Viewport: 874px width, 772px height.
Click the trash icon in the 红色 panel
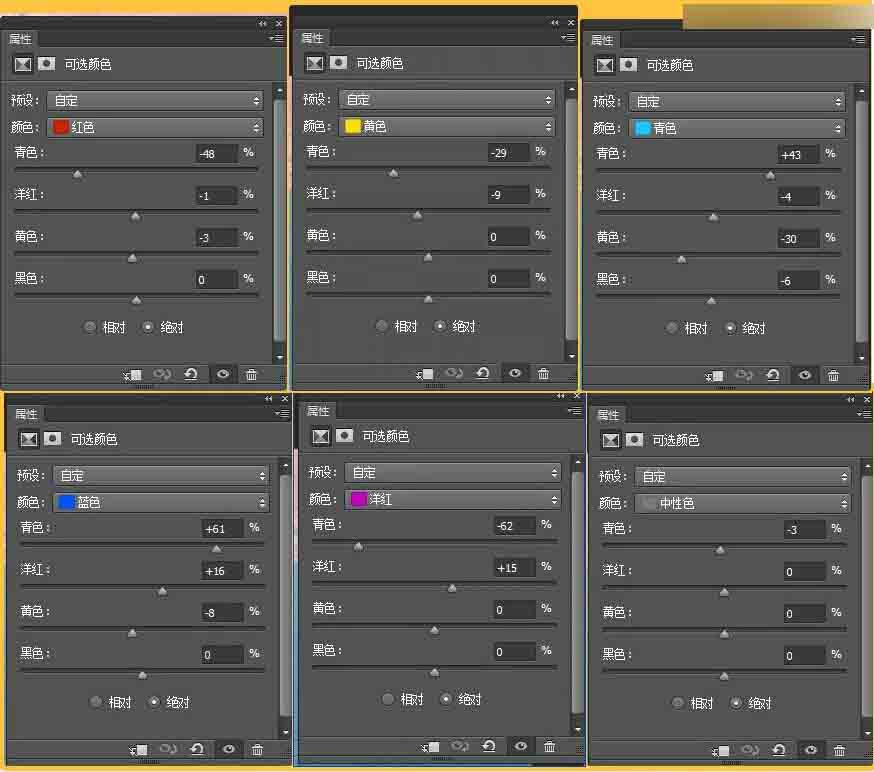[x=251, y=375]
